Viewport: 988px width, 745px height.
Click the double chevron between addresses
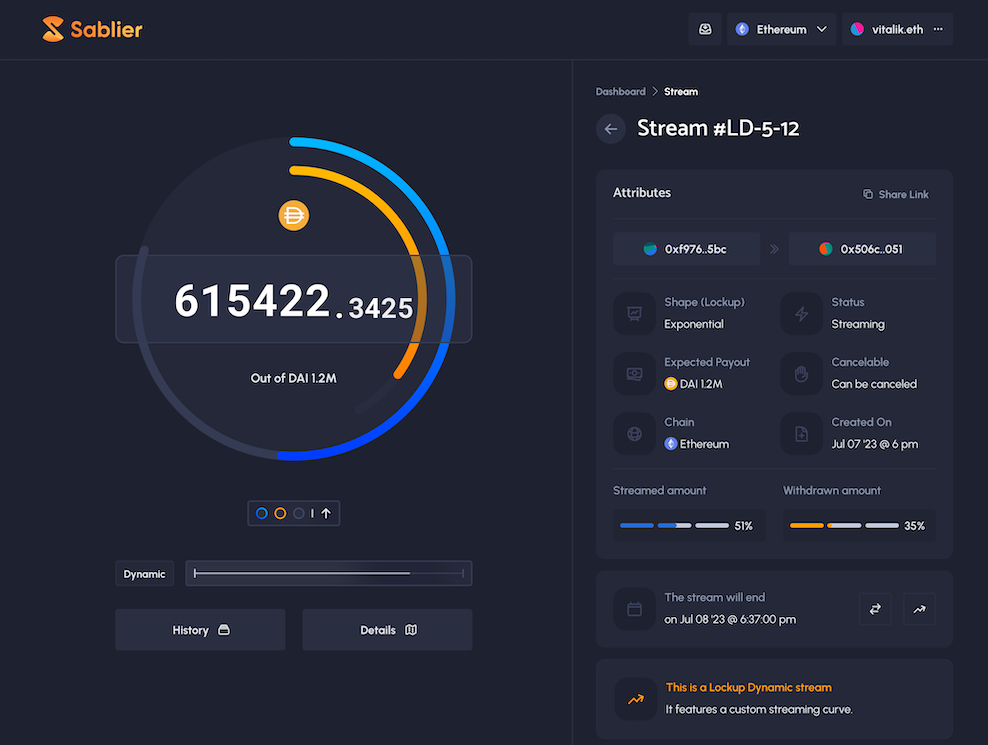[774, 249]
